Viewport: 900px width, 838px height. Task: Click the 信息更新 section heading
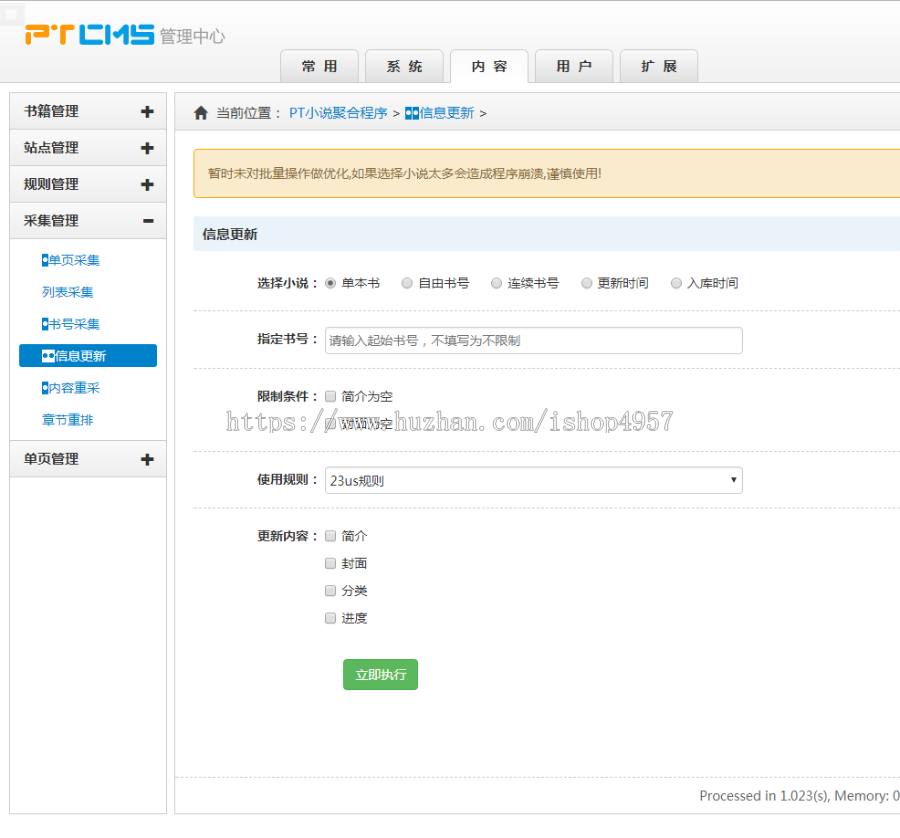coord(230,234)
